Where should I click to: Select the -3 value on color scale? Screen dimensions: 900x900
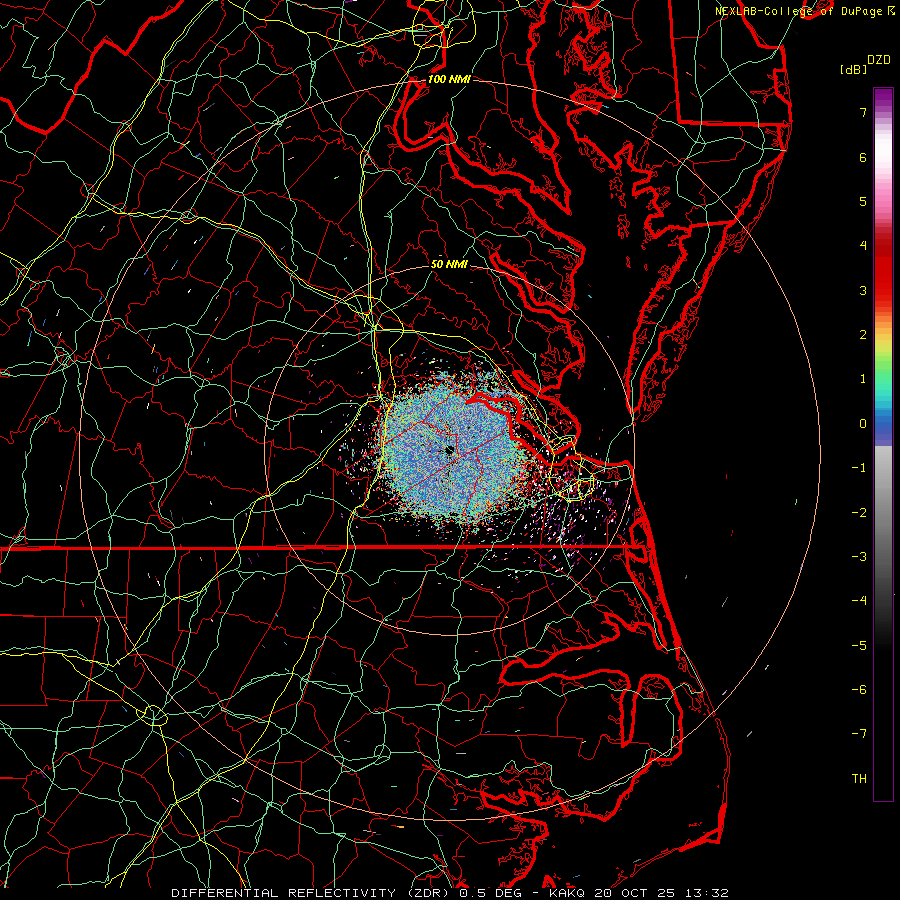pos(859,557)
